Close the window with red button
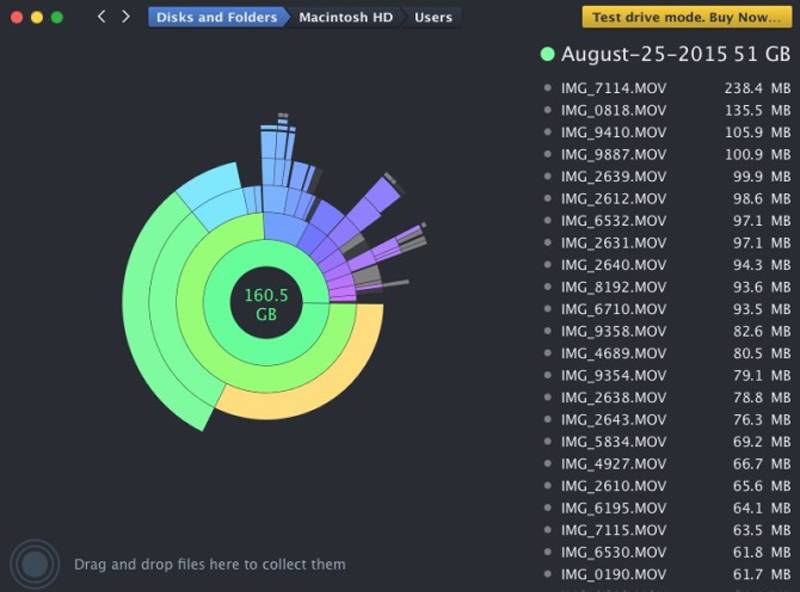The image size is (800, 592). pos(16,17)
